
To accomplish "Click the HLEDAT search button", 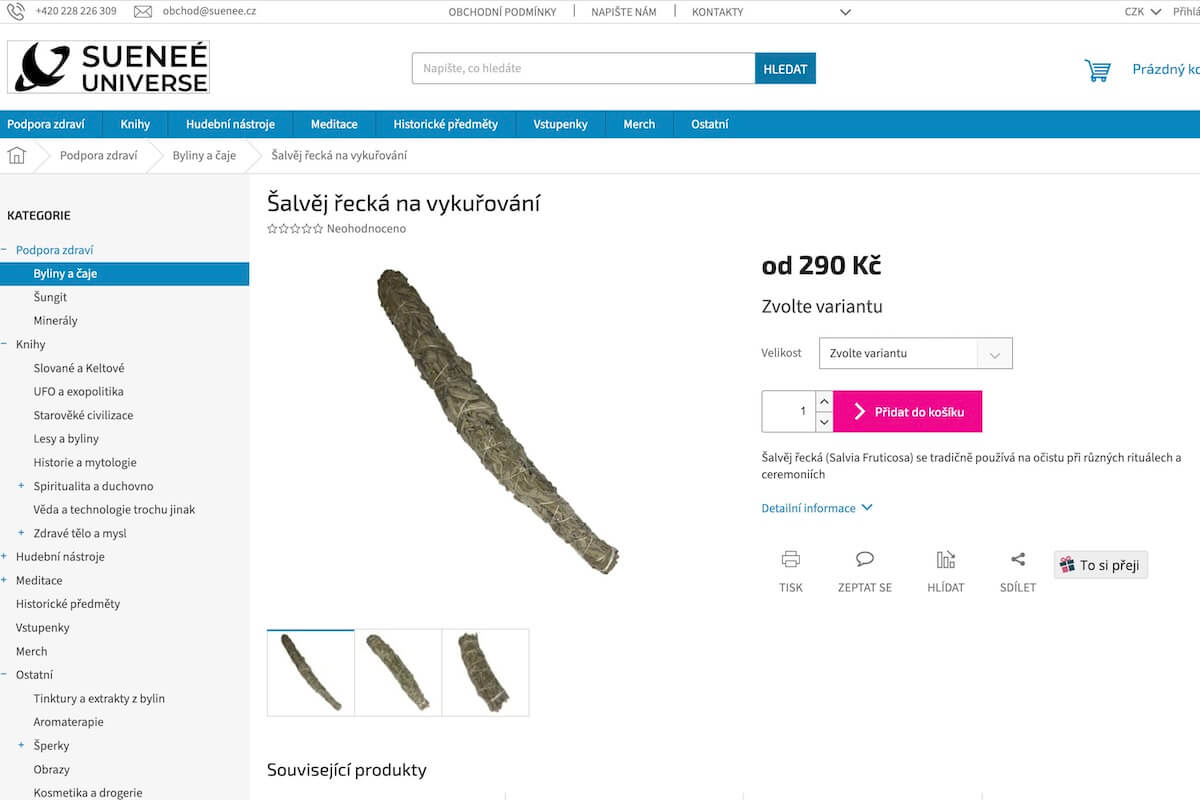I will point(785,69).
